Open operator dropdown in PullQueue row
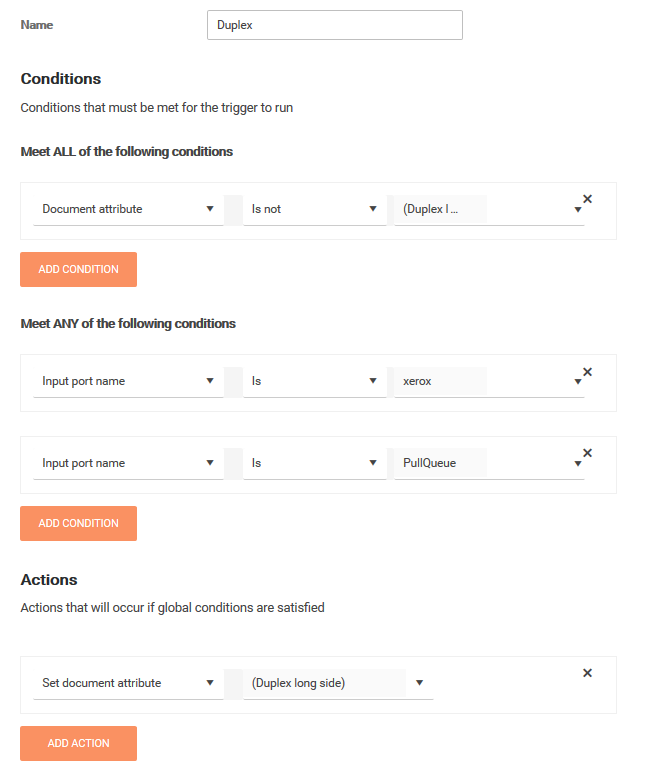Screen dimensions: 652x771 (314, 463)
